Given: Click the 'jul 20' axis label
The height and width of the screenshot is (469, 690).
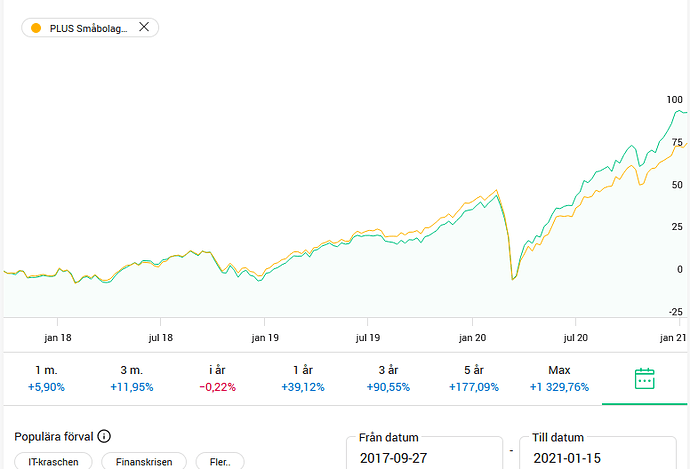Looking at the screenshot, I should pos(574,338).
